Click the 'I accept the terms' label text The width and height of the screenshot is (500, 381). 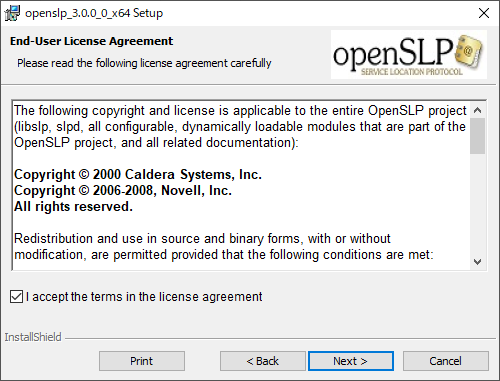pos(144,297)
